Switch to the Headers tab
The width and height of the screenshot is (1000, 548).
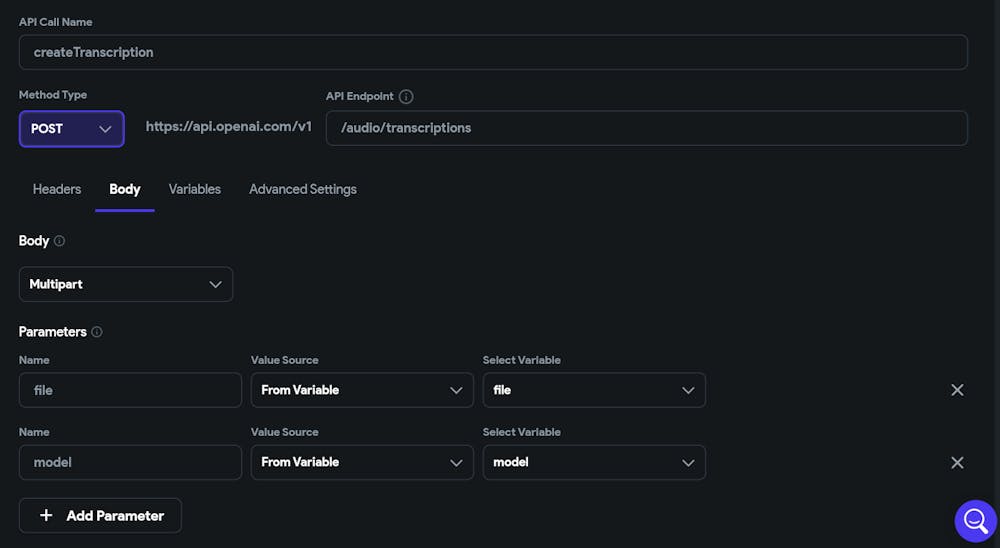(x=57, y=189)
